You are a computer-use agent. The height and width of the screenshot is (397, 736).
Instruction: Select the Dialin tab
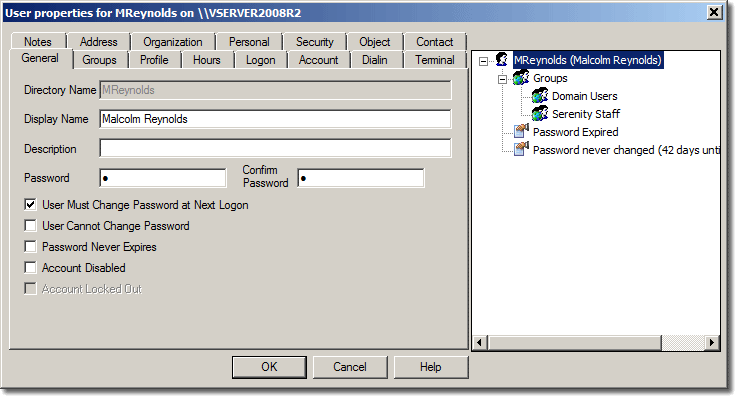point(375,60)
